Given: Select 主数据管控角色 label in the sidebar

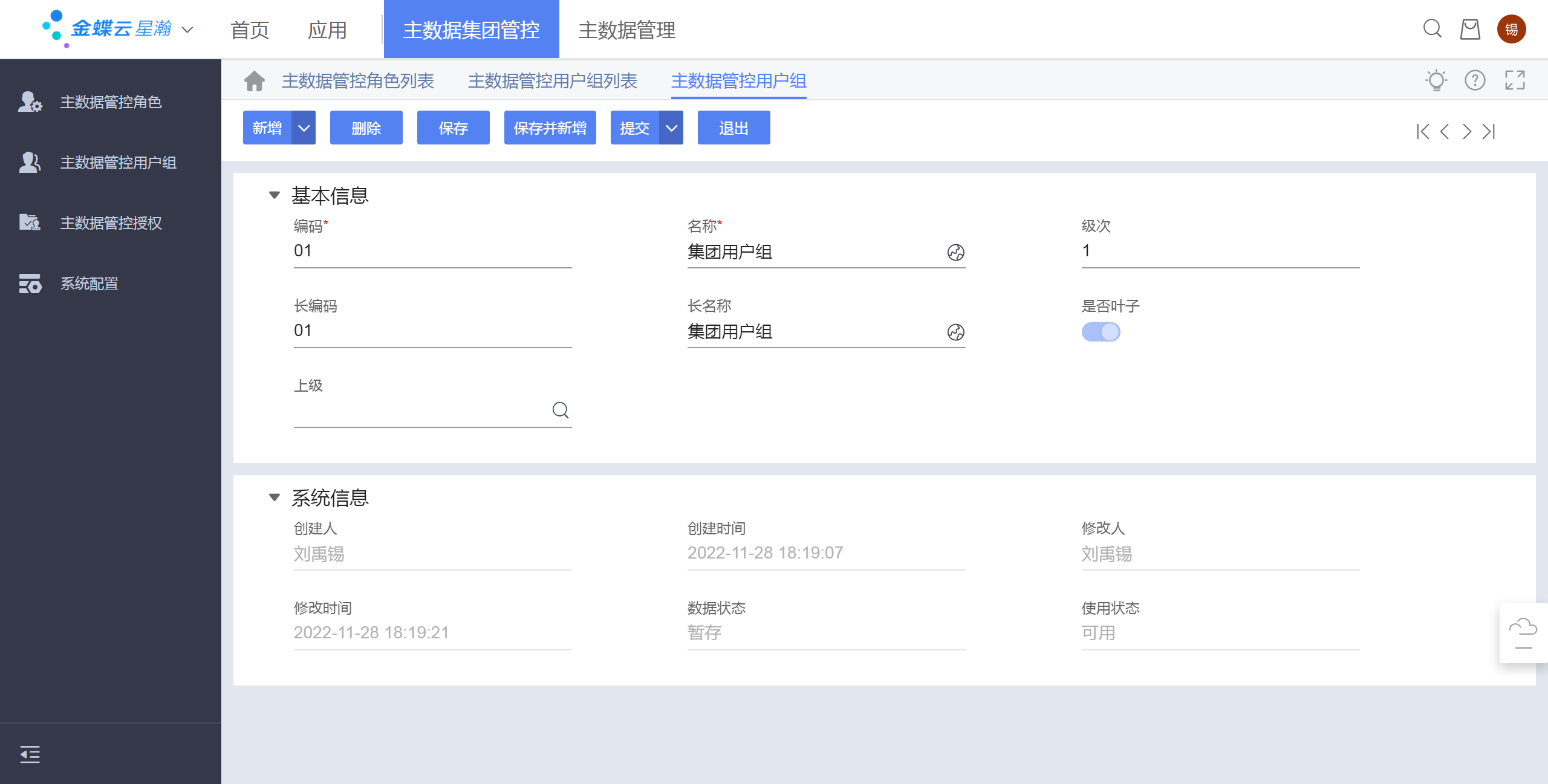Looking at the screenshot, I should pos(111,102).
